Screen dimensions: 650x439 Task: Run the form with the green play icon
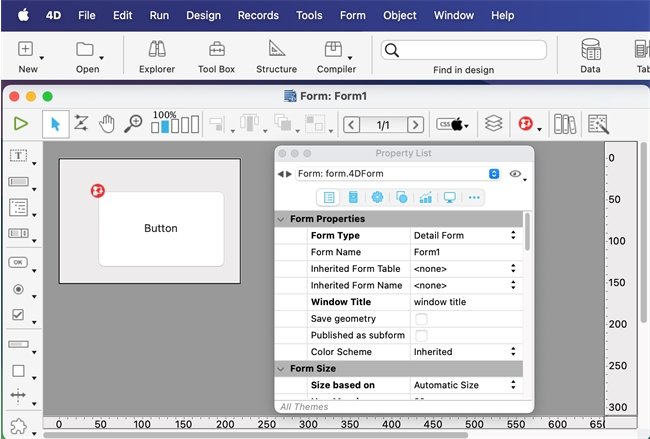(x=21, y=124)
